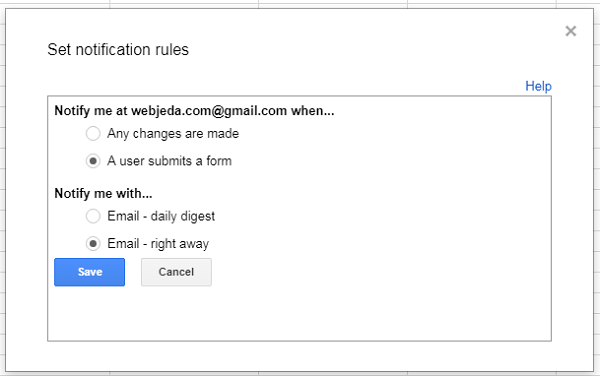Select the 'Email - right away' radio circle
Viewport: 600px width, 376px height.
[93, 244]
